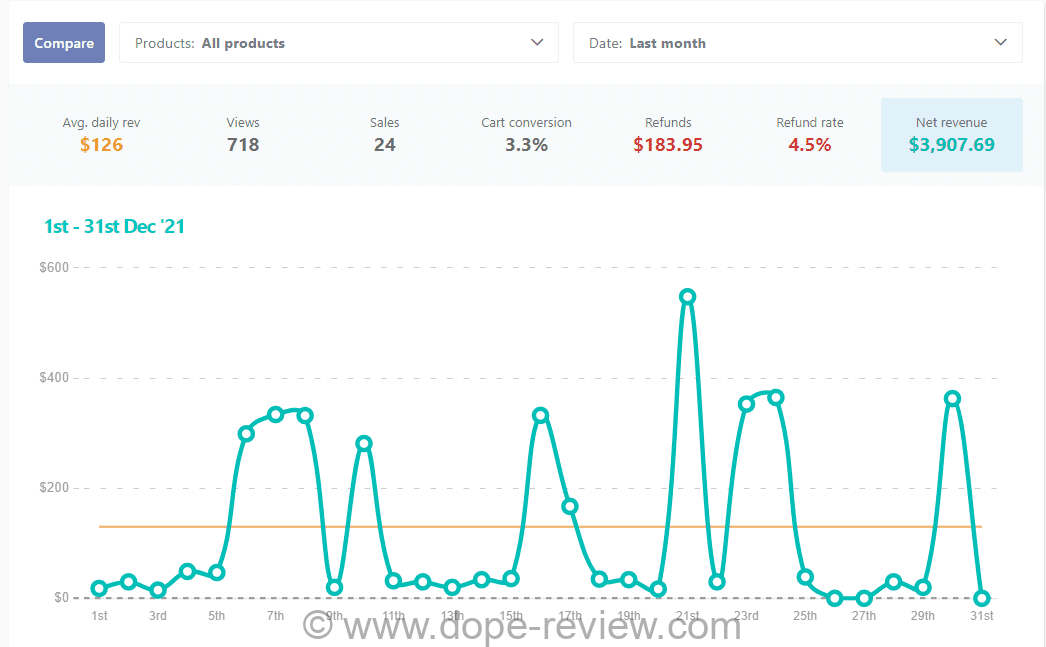Screen dimensions: 1046x647
Task: Switch to the Refund rate metric
Action: pyautogui.click(x=809, y=135)
